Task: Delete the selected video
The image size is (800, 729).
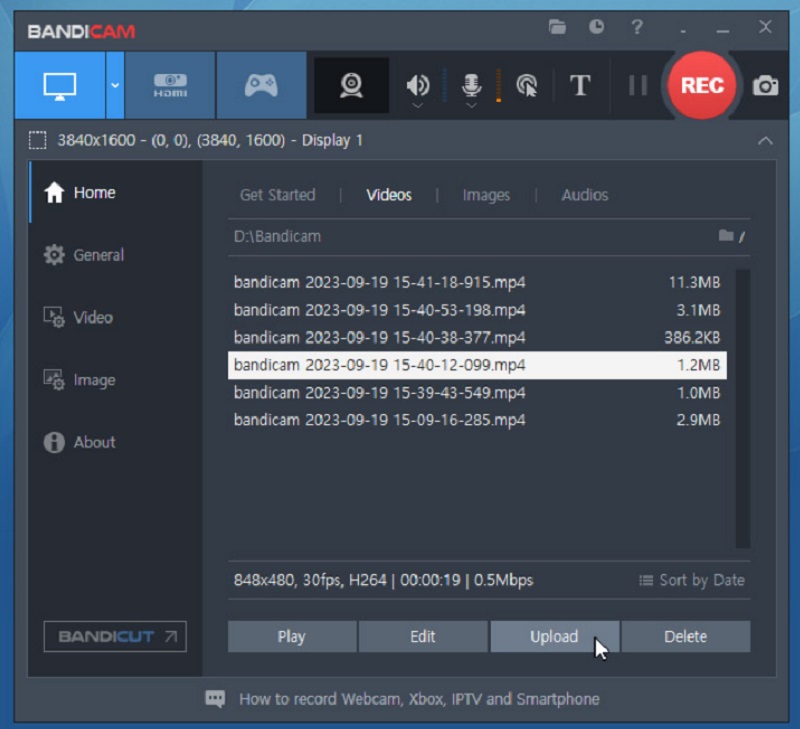Action: [x=686, y=637]
